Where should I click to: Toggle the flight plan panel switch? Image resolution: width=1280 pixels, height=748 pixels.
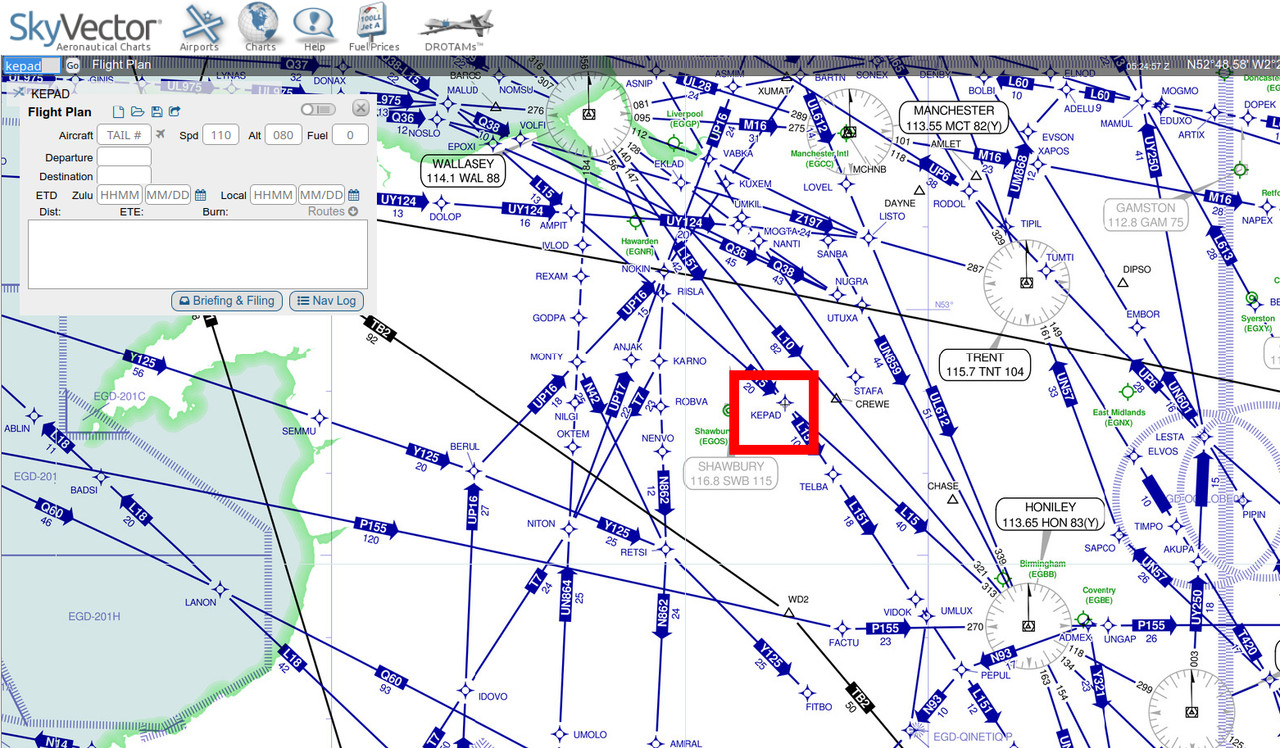tap(318, 108)
